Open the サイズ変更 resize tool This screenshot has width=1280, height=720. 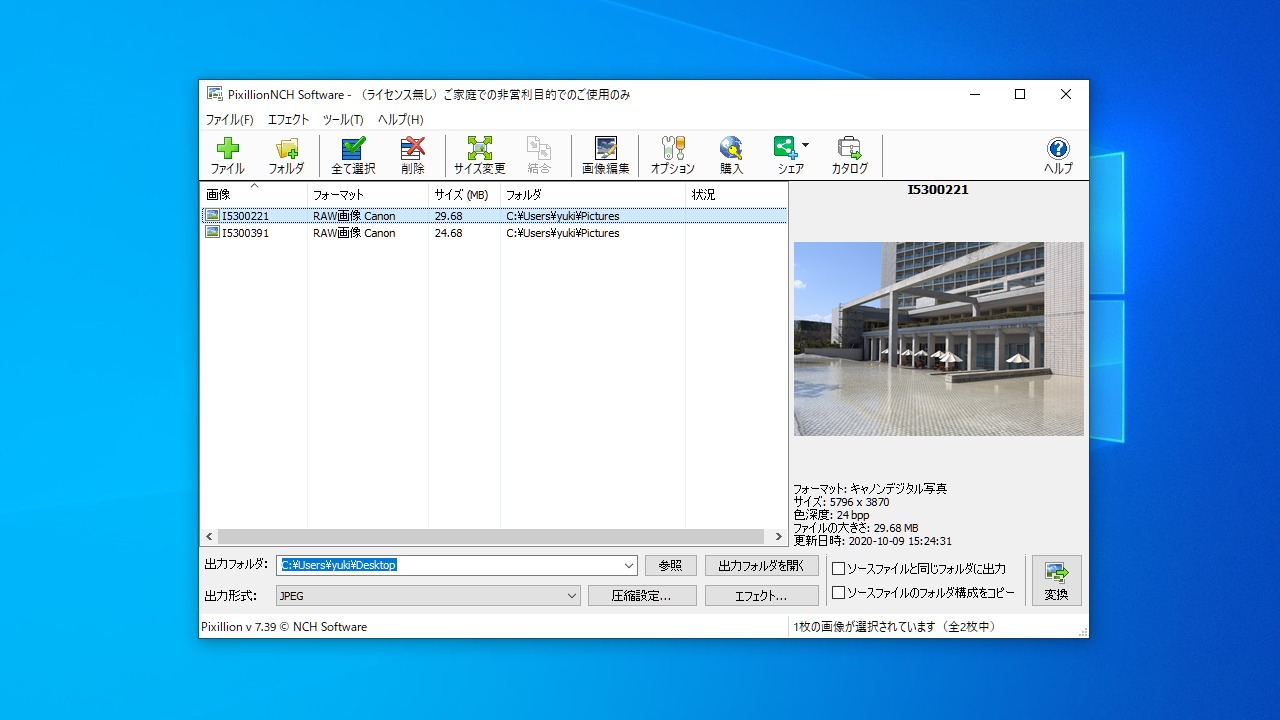[480, 155]
